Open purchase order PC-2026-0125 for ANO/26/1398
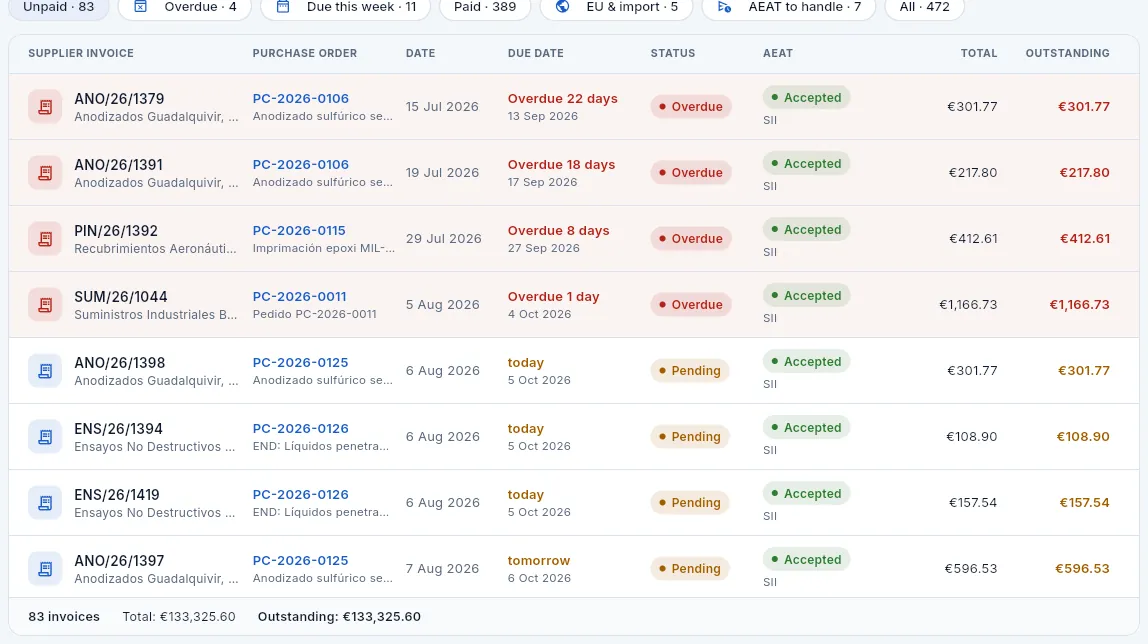 pos(300,362)
